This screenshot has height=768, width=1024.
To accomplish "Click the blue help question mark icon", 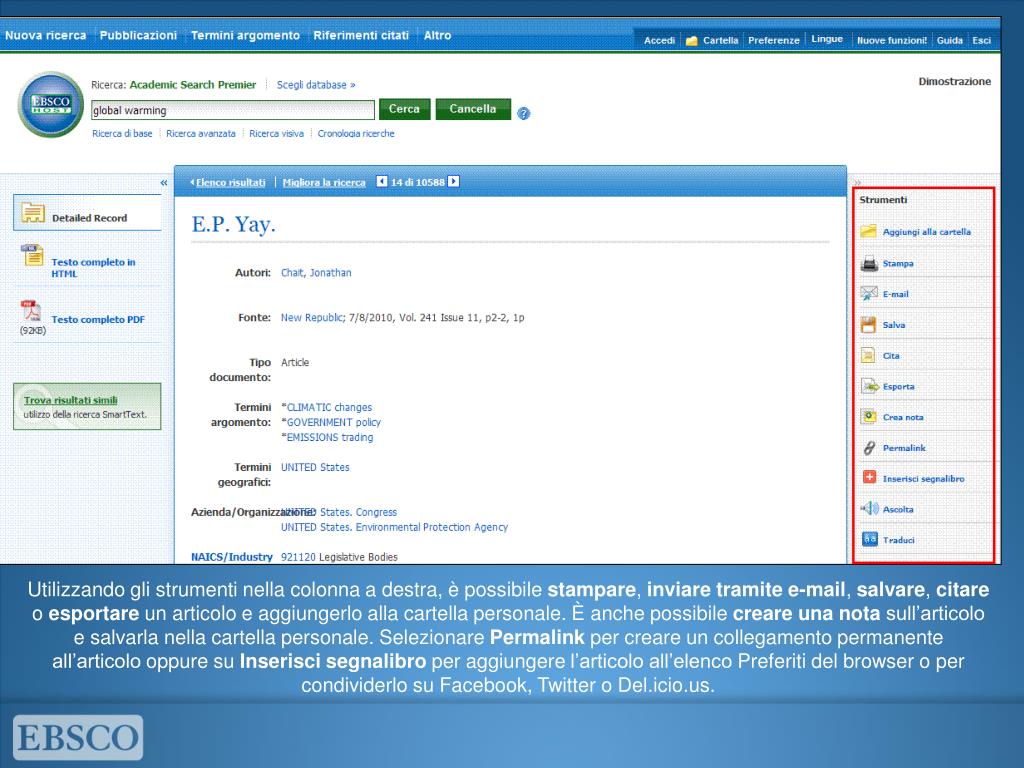I will point(523,114).
